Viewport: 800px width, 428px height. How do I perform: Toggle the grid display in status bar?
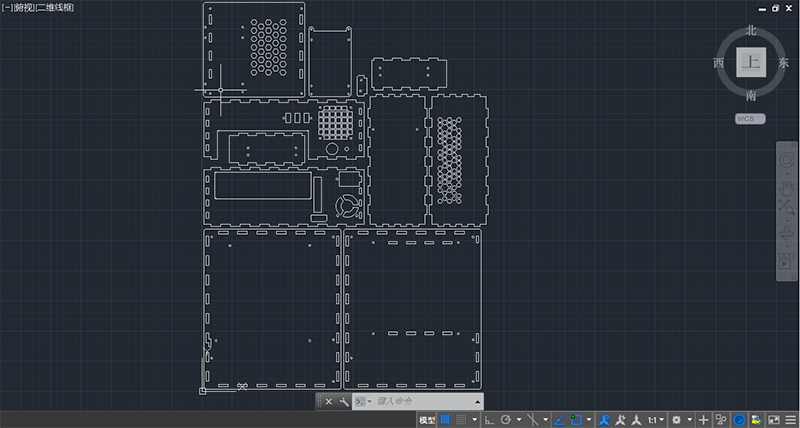click(445, 420)
